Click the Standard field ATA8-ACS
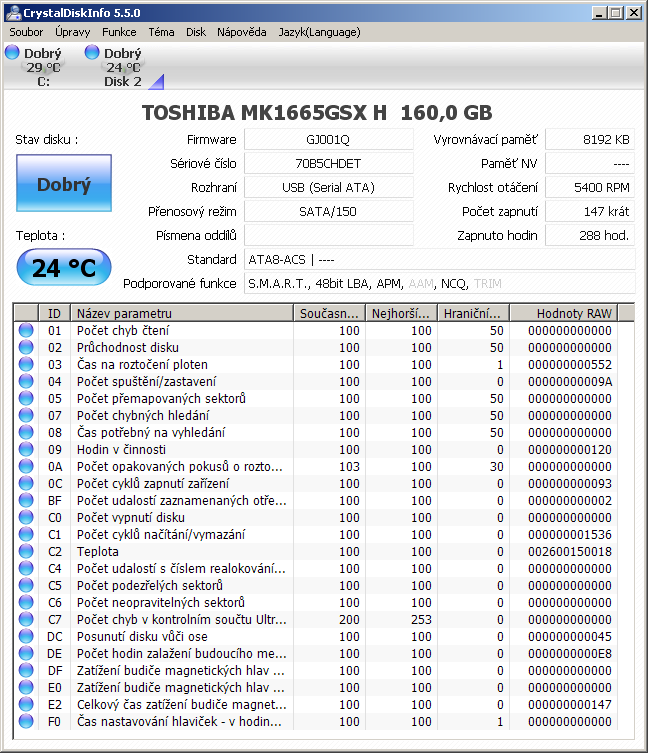 pos(440,260)
